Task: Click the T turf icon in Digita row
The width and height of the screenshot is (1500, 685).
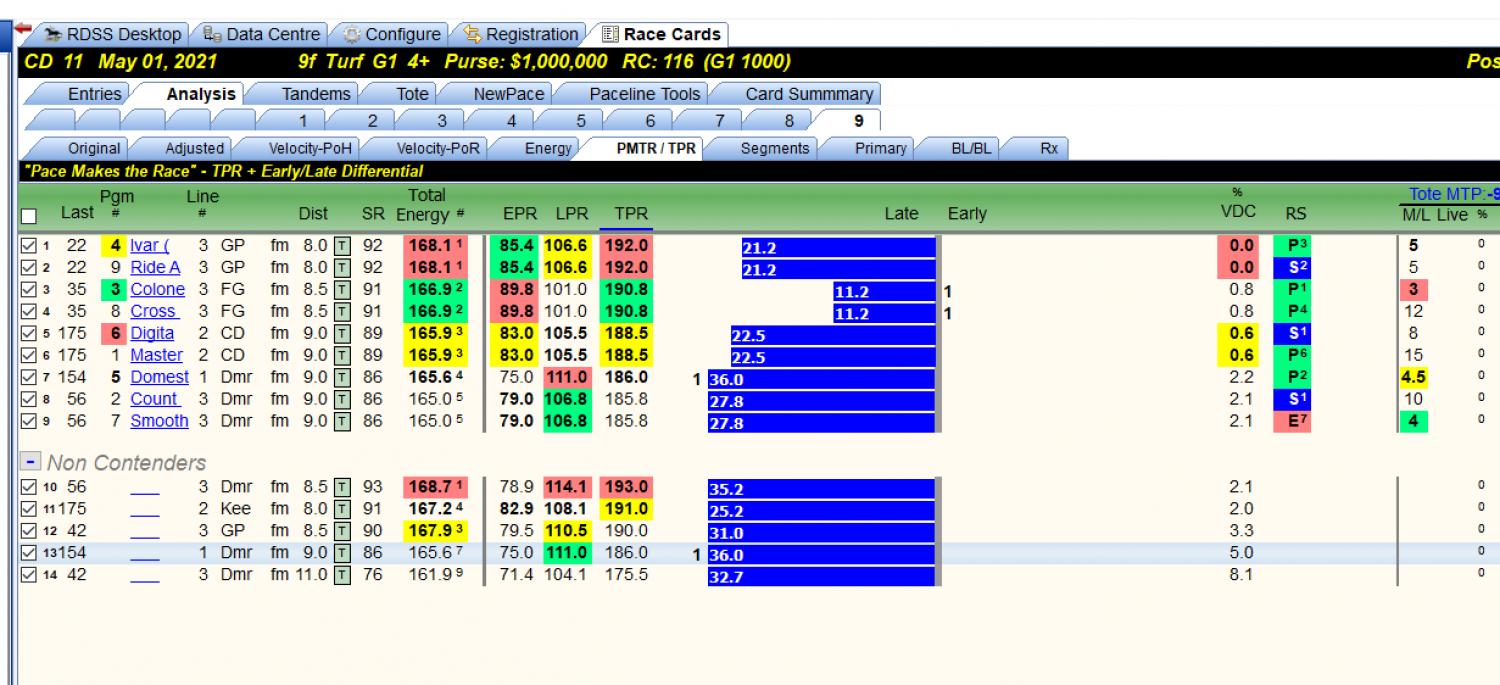Action: (x=343, y=333)
